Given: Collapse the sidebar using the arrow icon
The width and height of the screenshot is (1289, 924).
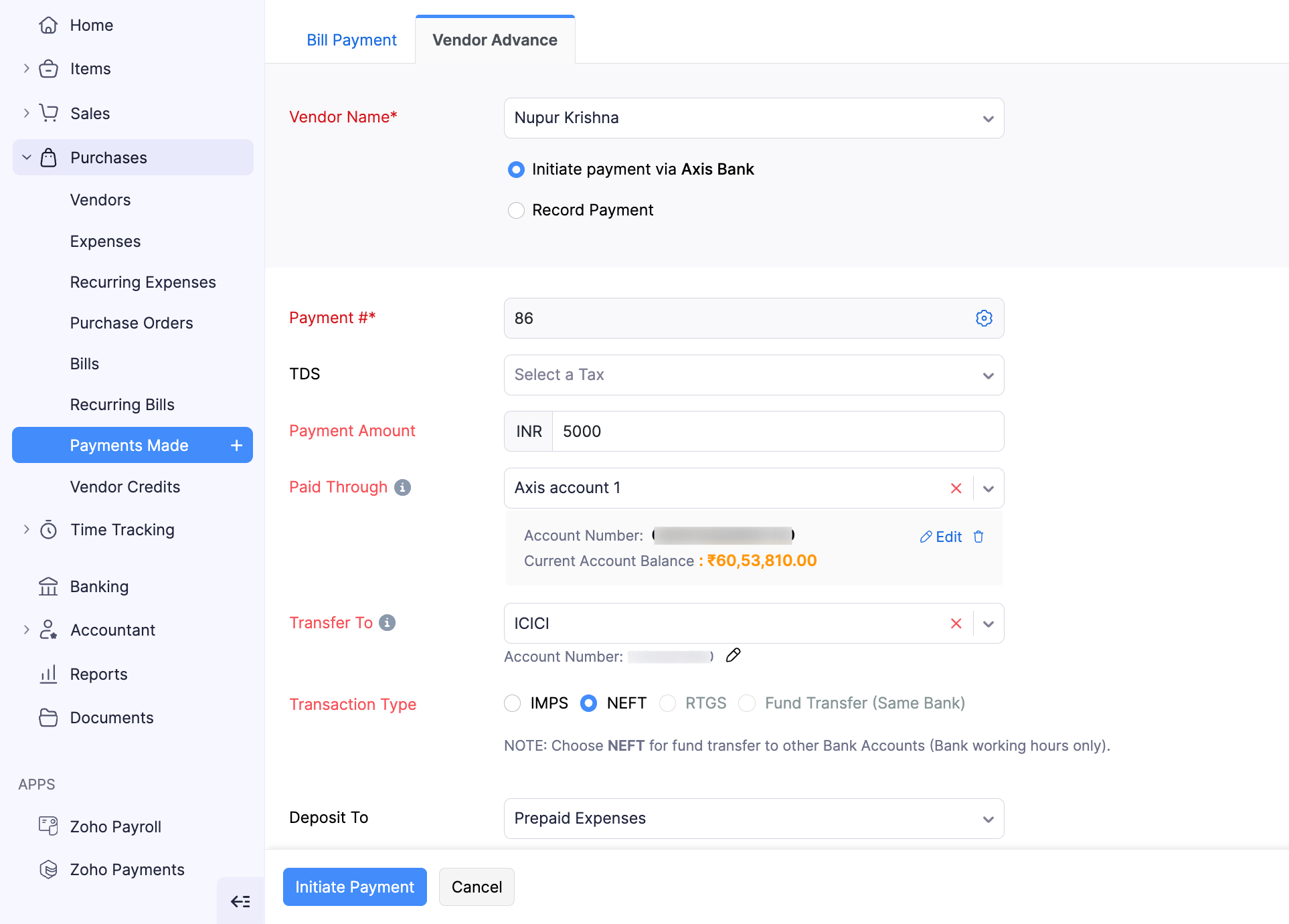Looking at the screenshot, I should [x=240, y=901].
